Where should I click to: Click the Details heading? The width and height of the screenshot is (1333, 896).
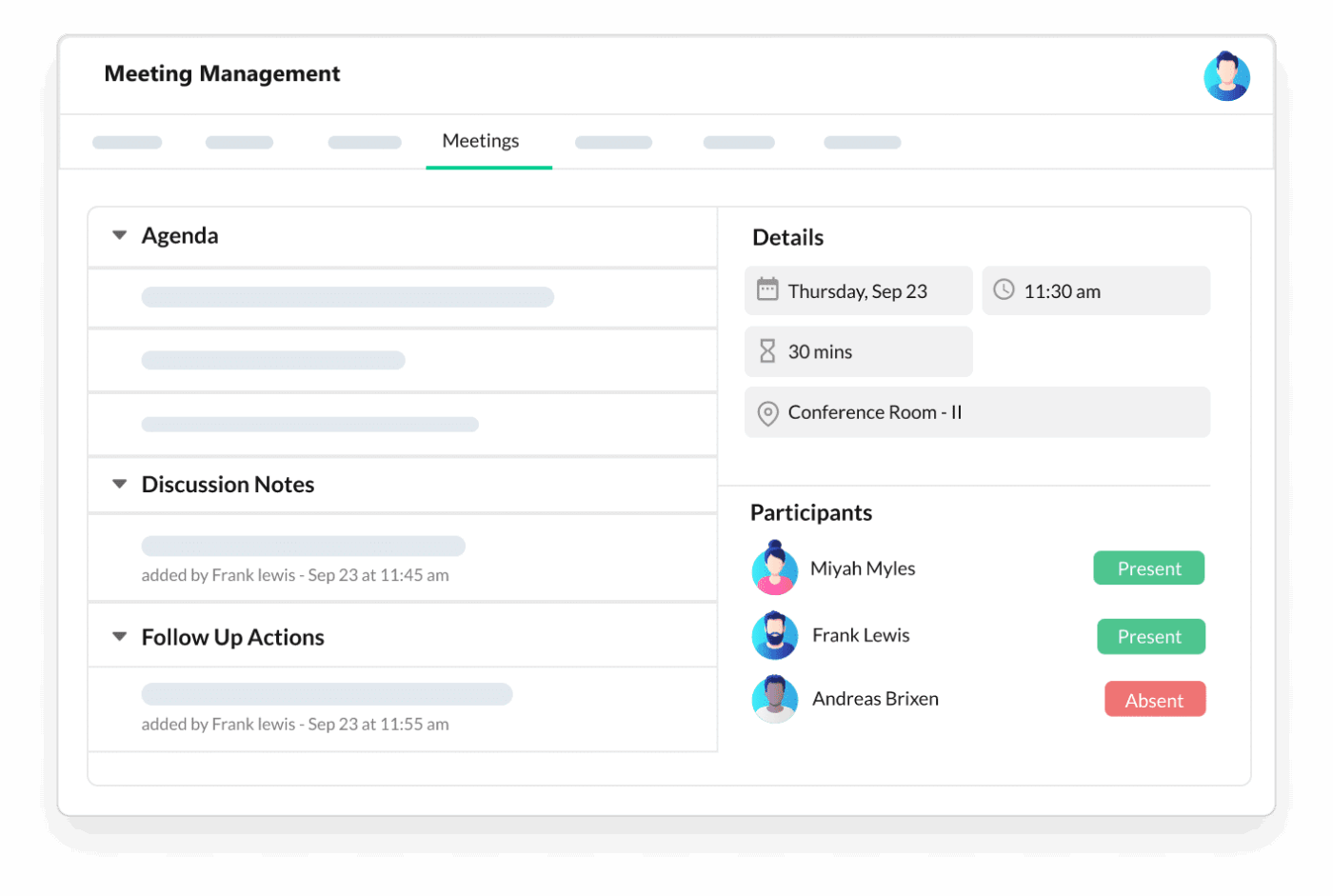(x=787, y=237)
